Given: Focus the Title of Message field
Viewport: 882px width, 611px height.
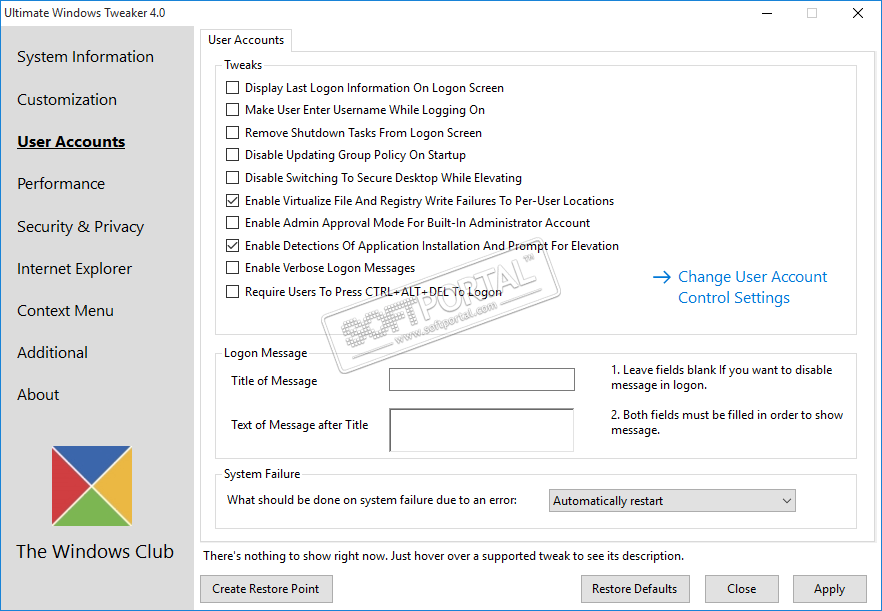Looking at the screenshot, I should coord(482,380).
